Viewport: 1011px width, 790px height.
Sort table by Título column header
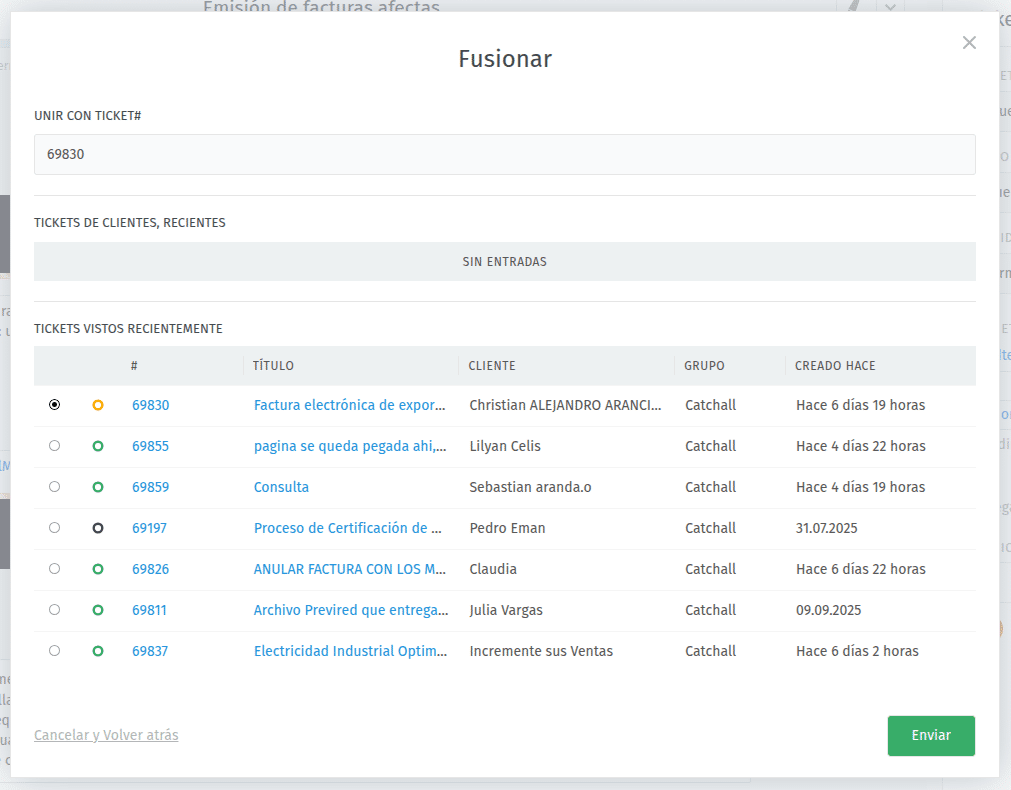click(273, 366)
